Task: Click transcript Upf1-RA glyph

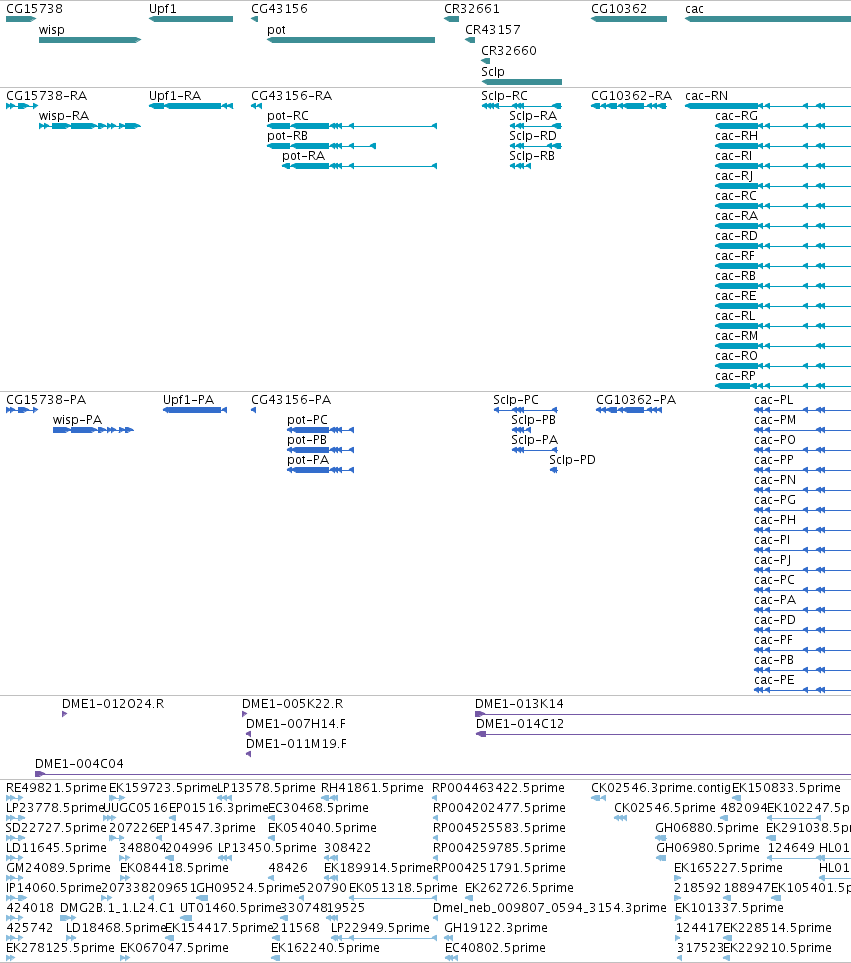Action: [191, 106]
